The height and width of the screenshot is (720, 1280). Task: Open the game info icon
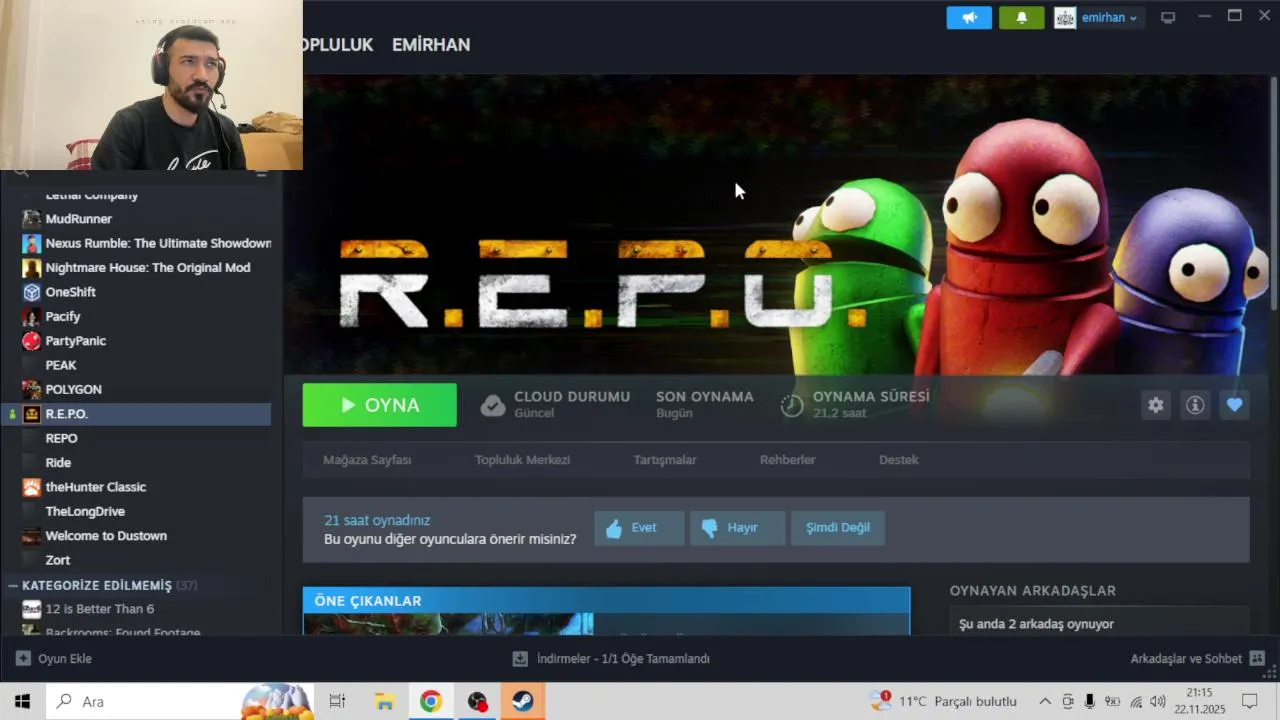(x=1195, y=405)
